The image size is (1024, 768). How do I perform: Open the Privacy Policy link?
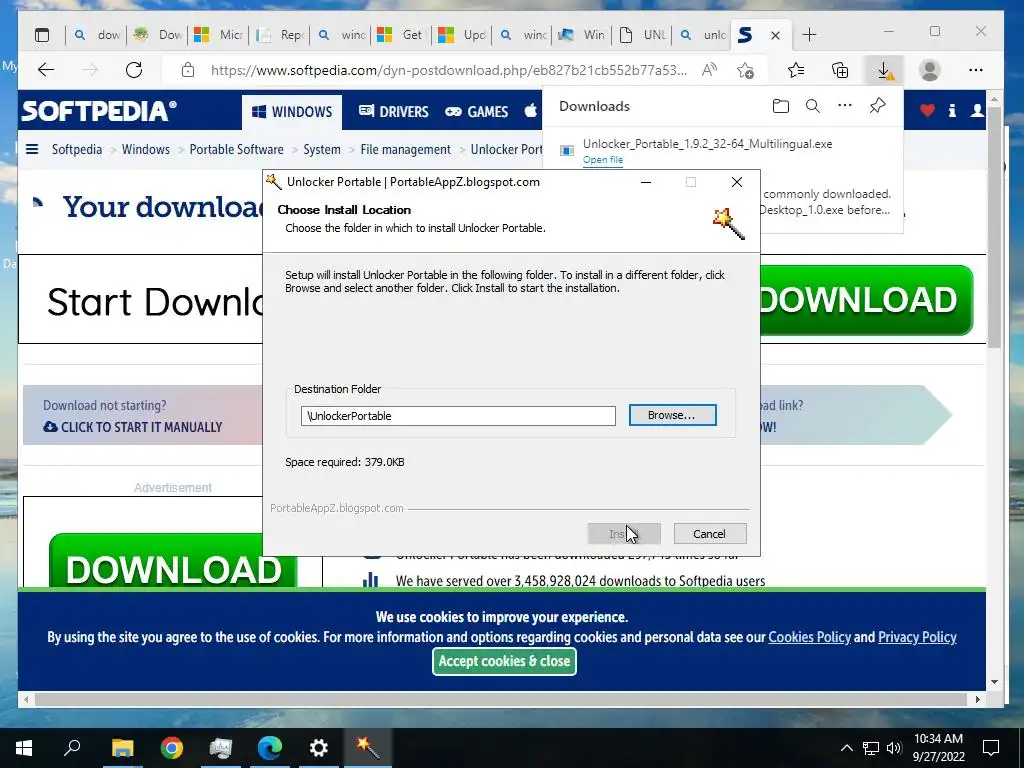[x=917, y=637]
